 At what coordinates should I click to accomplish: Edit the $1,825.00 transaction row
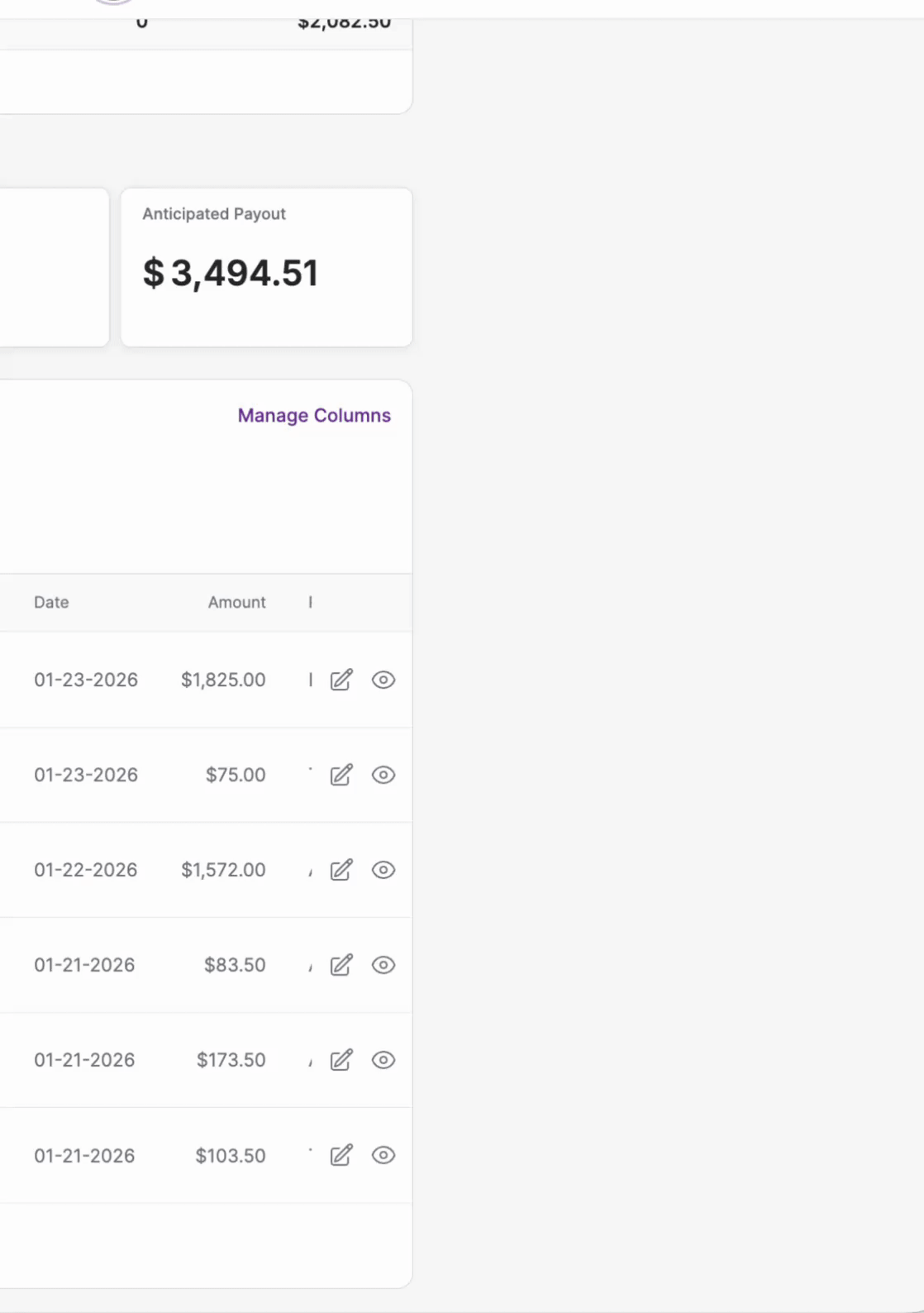341,680
